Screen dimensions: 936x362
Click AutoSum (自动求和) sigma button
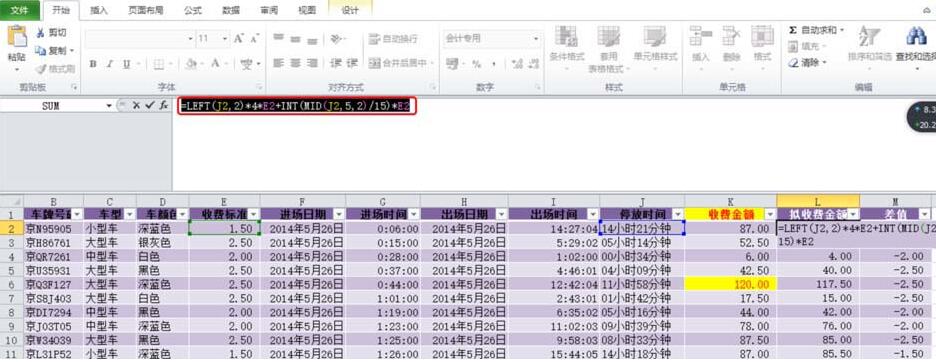pos(815,30)
